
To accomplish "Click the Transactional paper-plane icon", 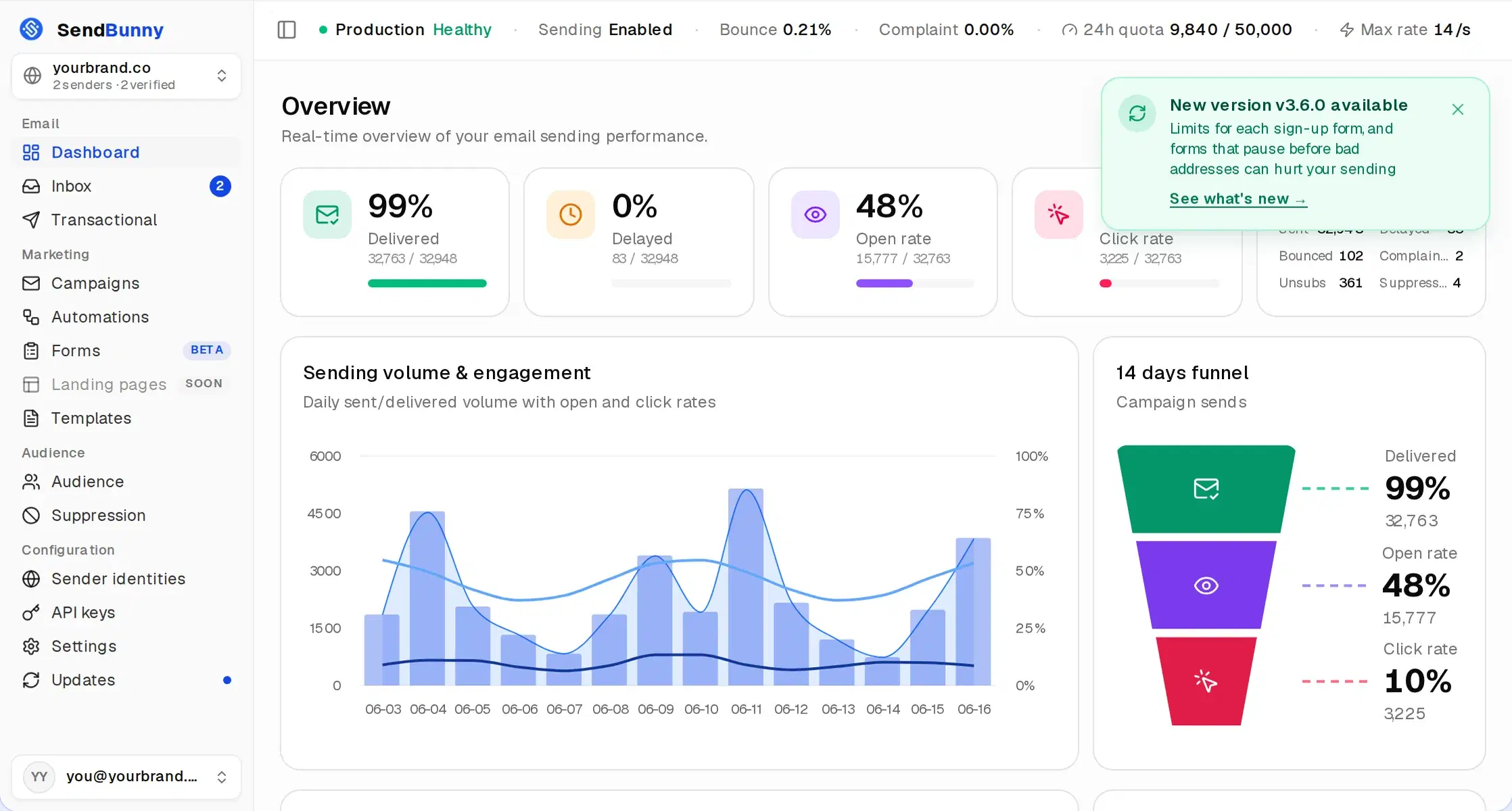I will pos(31,220).
